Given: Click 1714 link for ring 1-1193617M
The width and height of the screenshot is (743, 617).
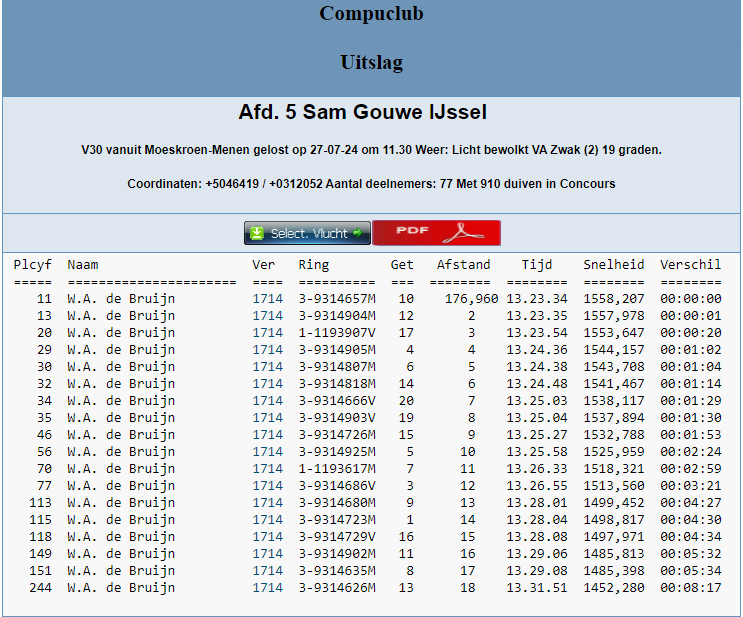Looking at the screenshot, I should tap(267, 468).
